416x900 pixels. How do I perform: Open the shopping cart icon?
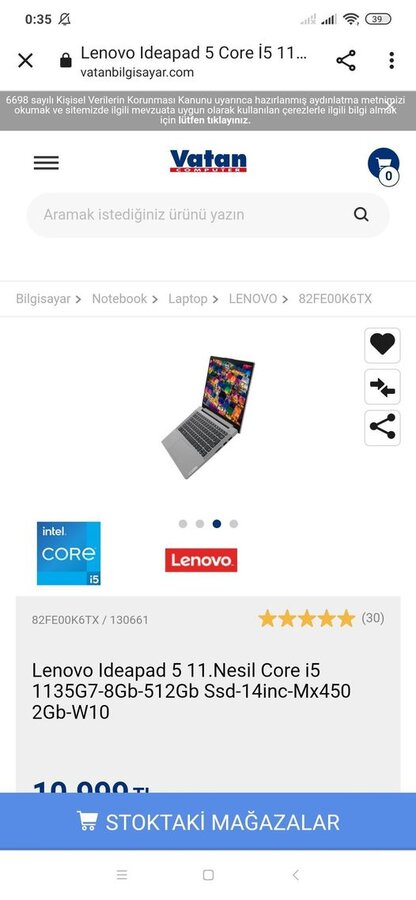point(383,165)
